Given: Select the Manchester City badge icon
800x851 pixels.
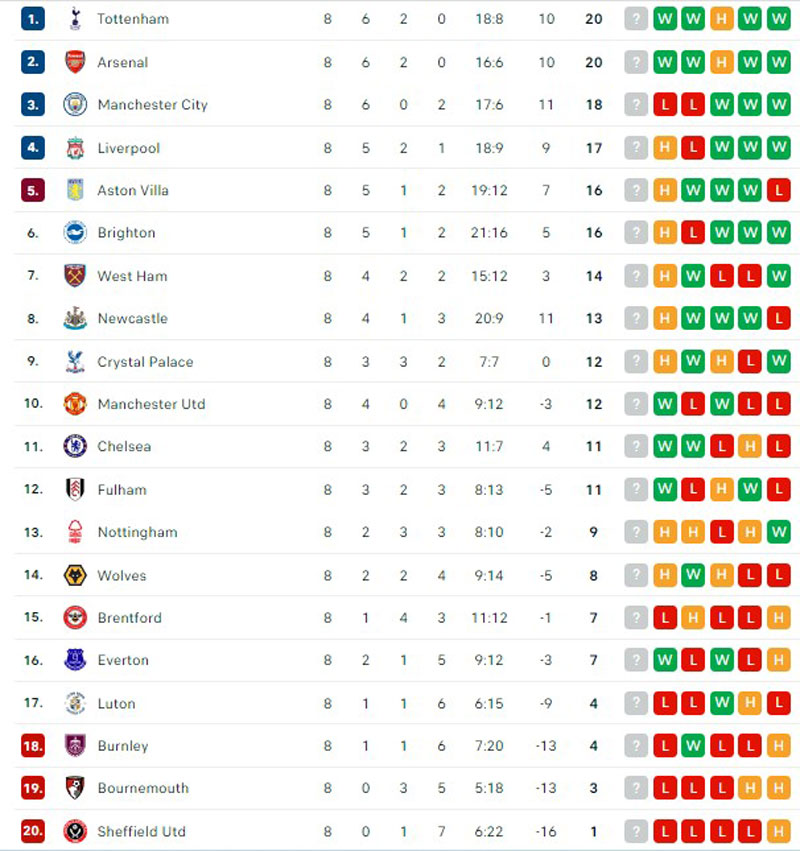Looking at the screenshot, I should (x=75, y=104).
